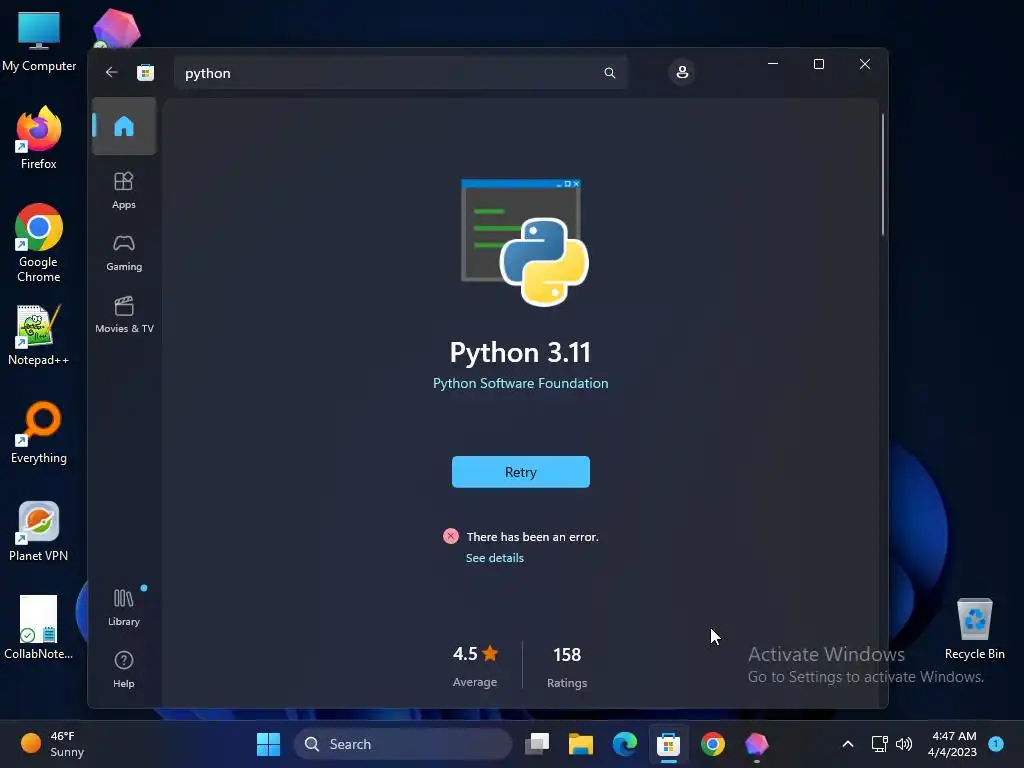This screenshot has width=1024, height=768.
Task: Open the See details link
Action: [494, 558]
